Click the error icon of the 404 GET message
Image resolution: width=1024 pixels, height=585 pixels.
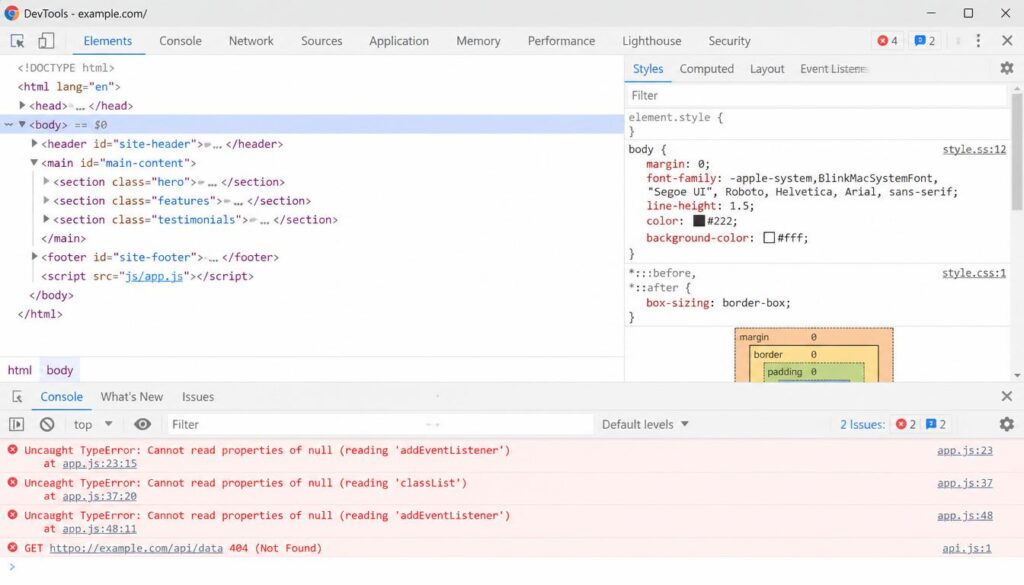(x=12, y=548)
